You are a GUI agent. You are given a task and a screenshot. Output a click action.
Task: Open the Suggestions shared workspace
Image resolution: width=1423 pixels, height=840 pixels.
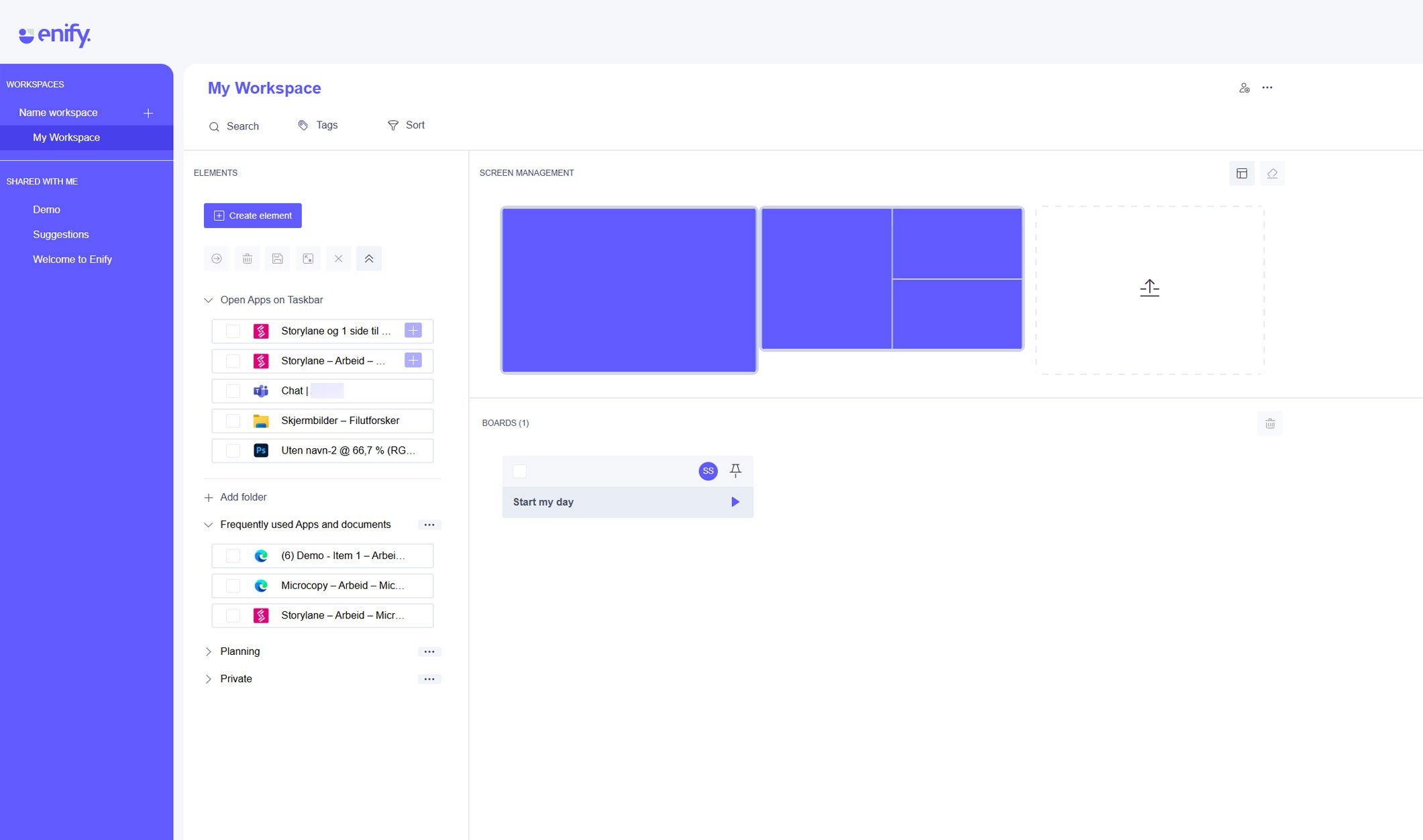60,234
